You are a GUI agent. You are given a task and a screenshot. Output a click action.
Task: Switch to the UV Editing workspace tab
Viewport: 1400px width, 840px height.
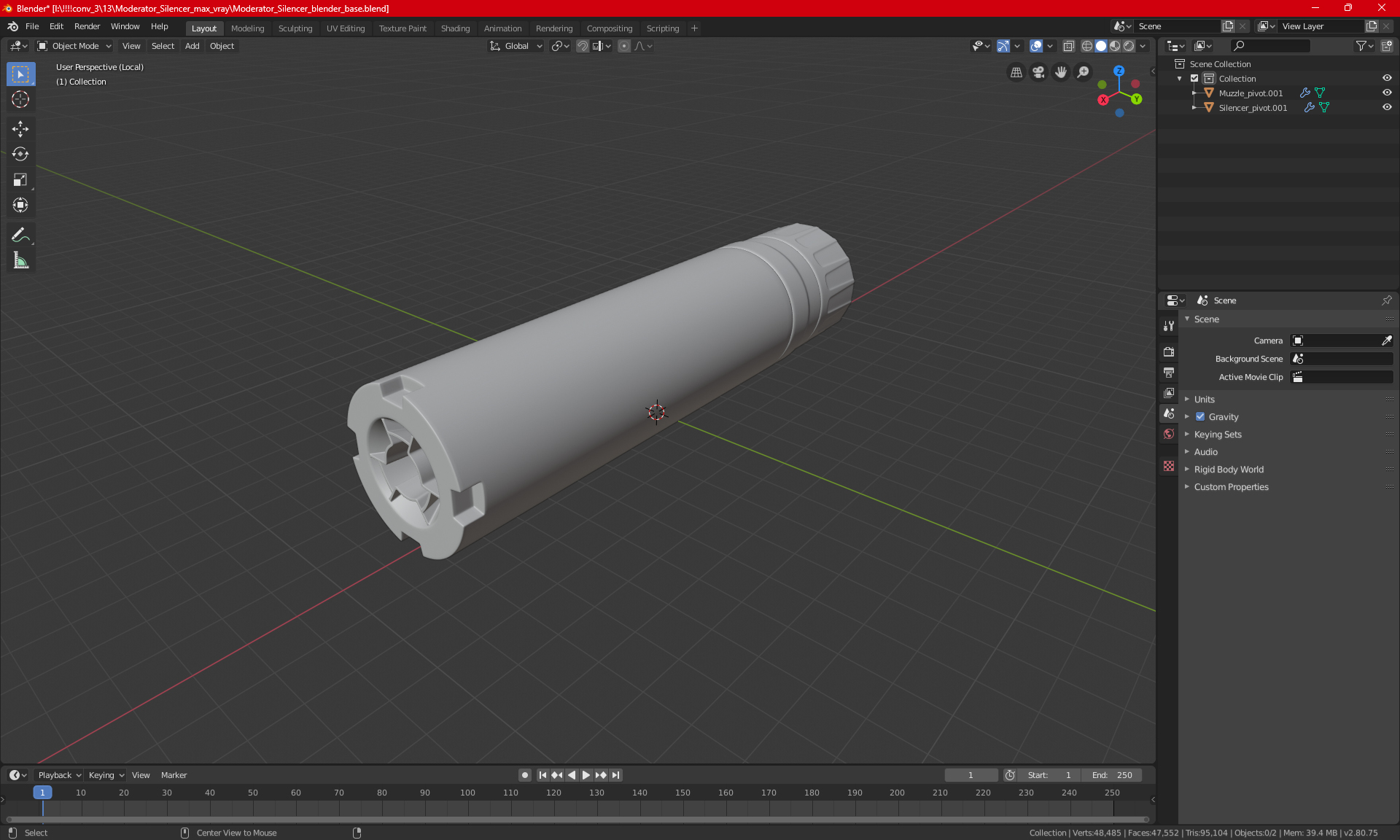pyautogui.click(x=346, y=28)
